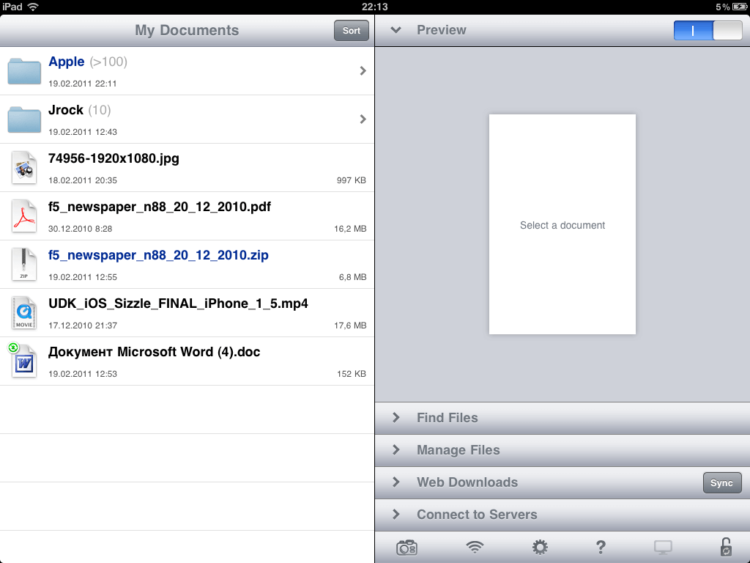Tap the padlock icon
The width and height of the screenshot is (750, 563).
pyautogui.click(x=725, y=547)
